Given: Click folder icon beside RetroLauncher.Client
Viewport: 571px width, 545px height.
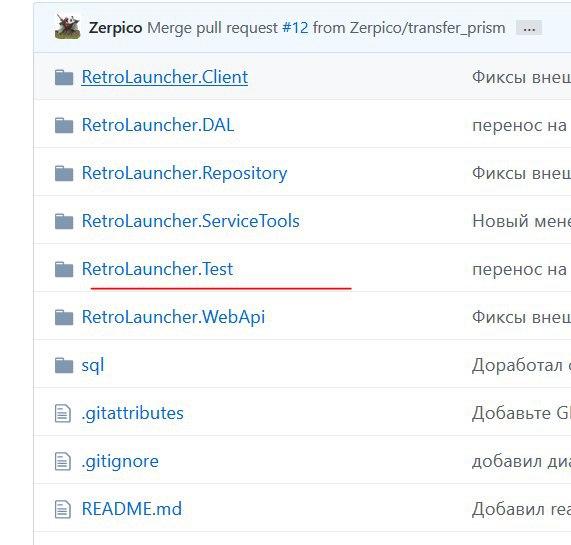Looking at the screenshot, I should pos(64,77).
